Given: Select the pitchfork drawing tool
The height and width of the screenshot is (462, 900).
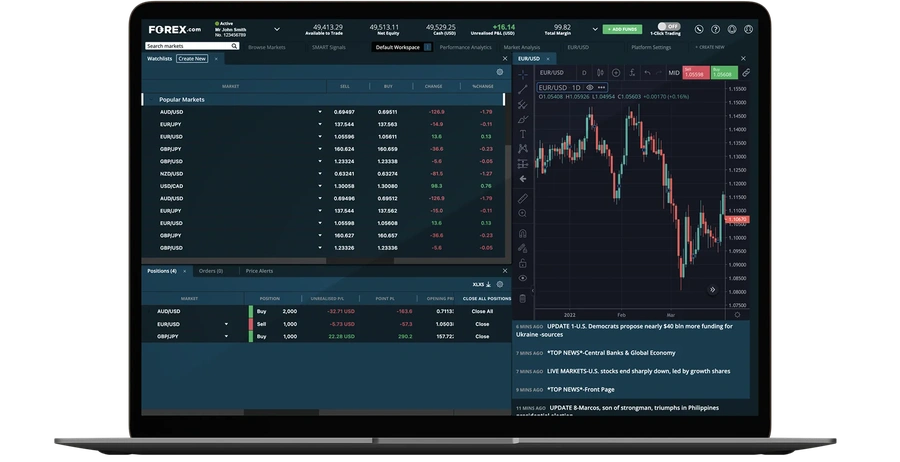Looking at the screenshot, I should [522, 104].
